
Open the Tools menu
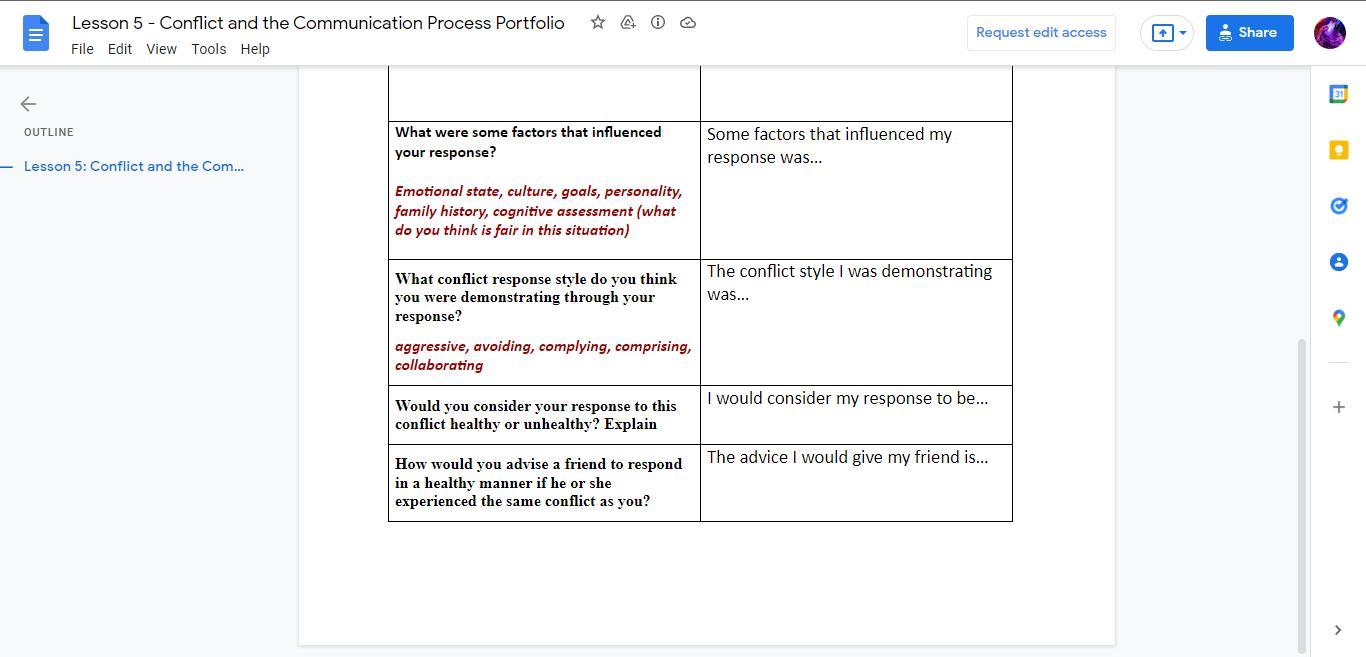208,49
